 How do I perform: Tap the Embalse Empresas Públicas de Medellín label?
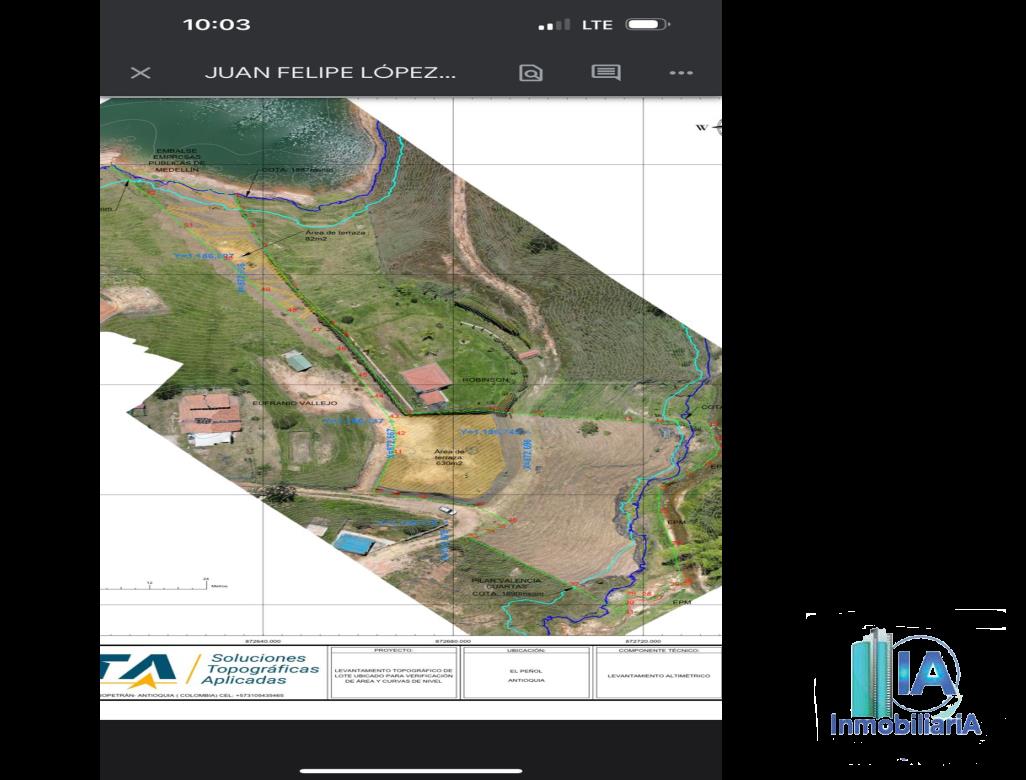[176, 161]
